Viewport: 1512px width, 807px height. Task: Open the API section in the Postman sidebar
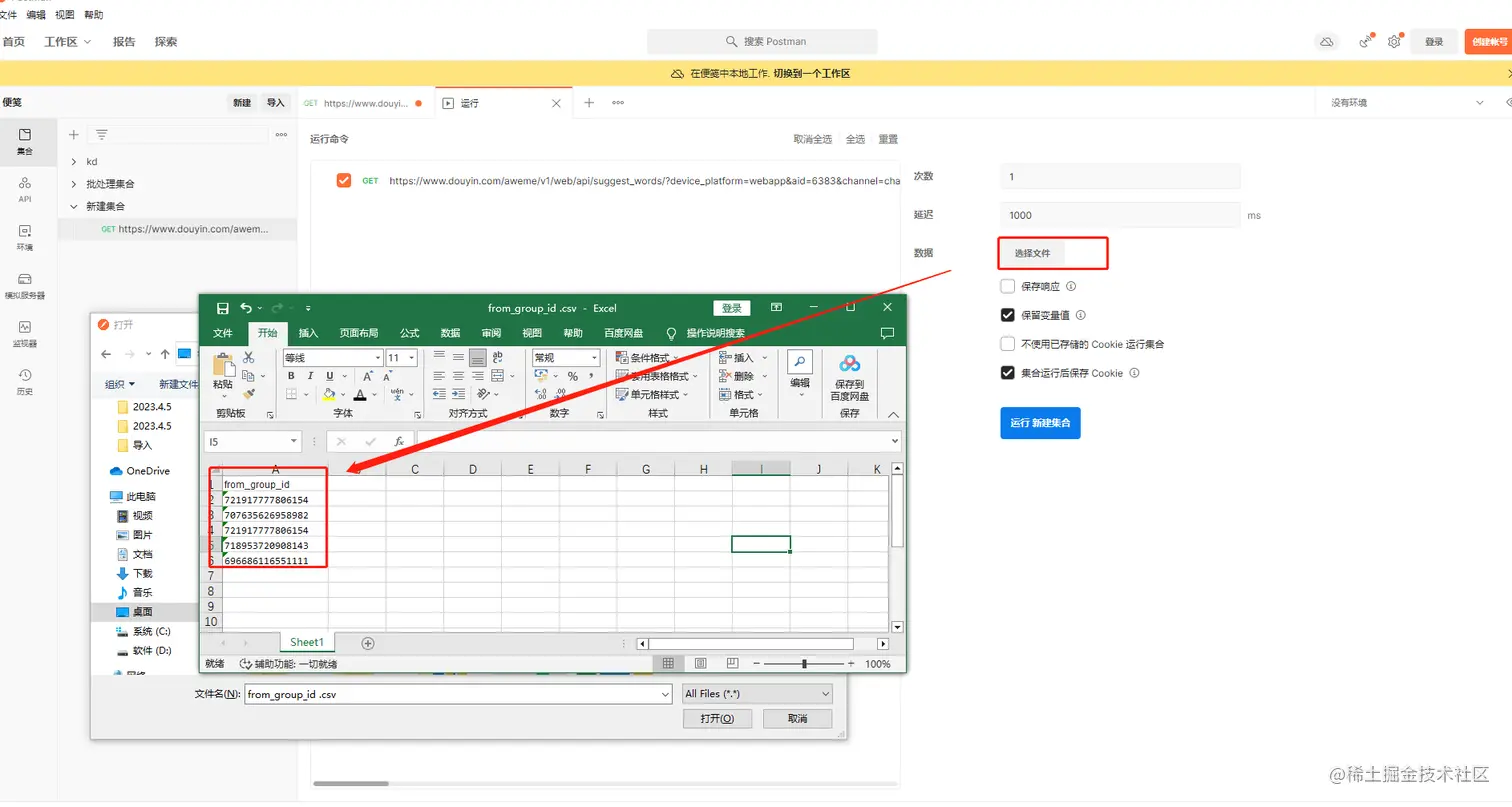point(25,189)
